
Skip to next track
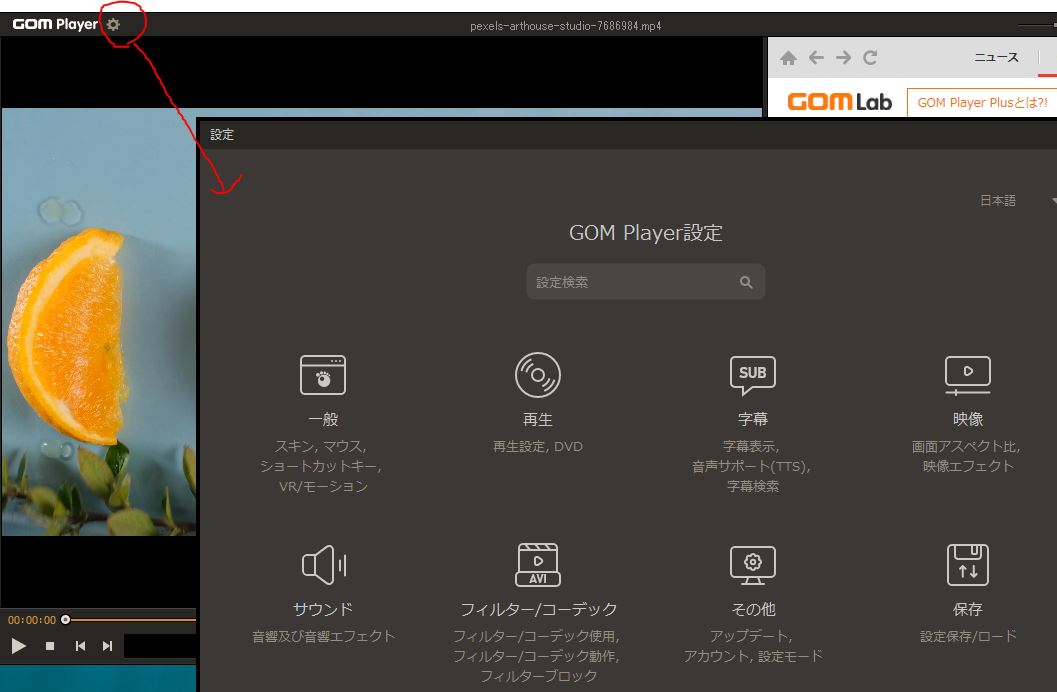pyautogui.click(x=107, y=646)
